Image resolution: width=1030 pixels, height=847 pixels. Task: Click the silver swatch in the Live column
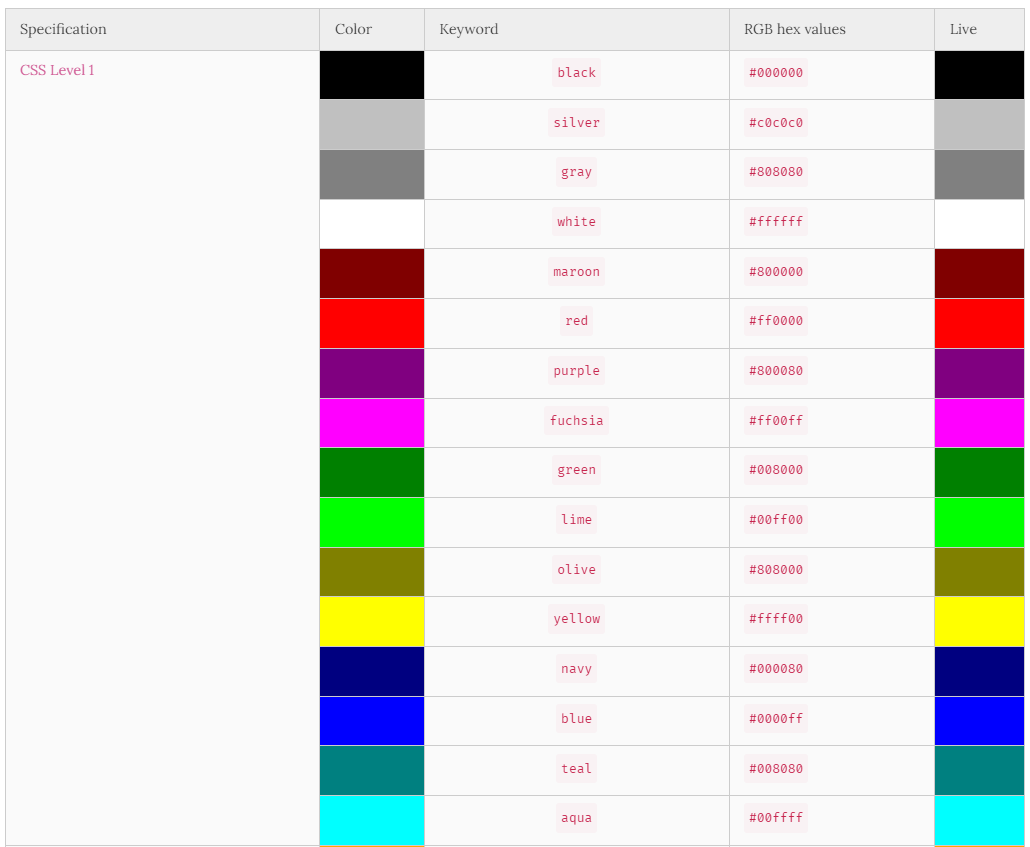click(979, 125)
